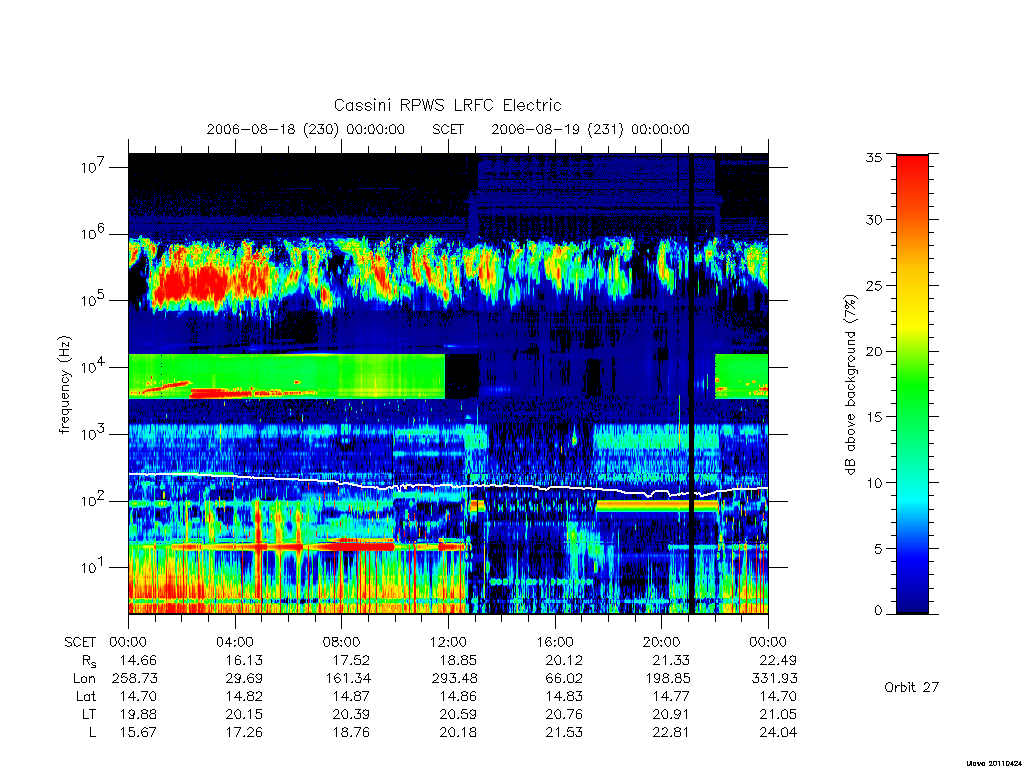Click the SCET axis time '16:00'

554,642
